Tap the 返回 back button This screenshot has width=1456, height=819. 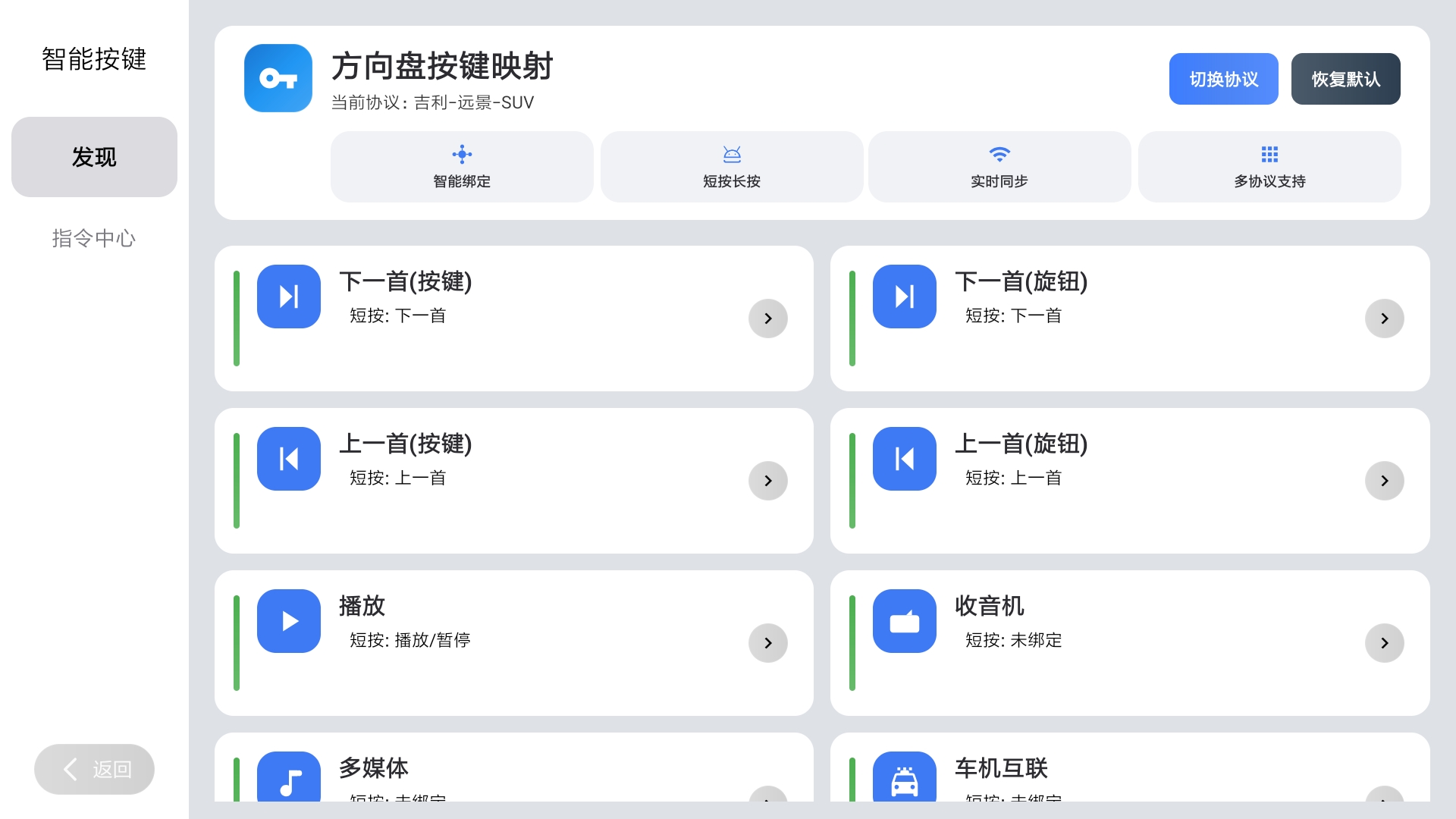[x=93, y=768]
